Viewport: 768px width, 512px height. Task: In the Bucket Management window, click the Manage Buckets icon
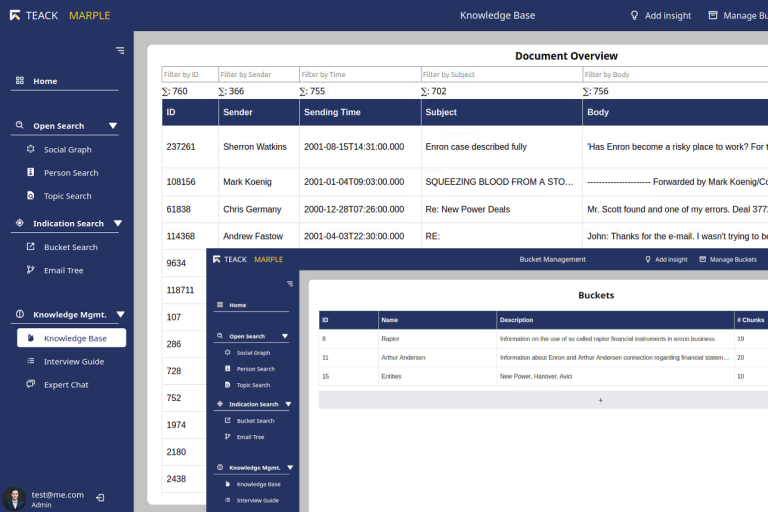tap(702, 259)
